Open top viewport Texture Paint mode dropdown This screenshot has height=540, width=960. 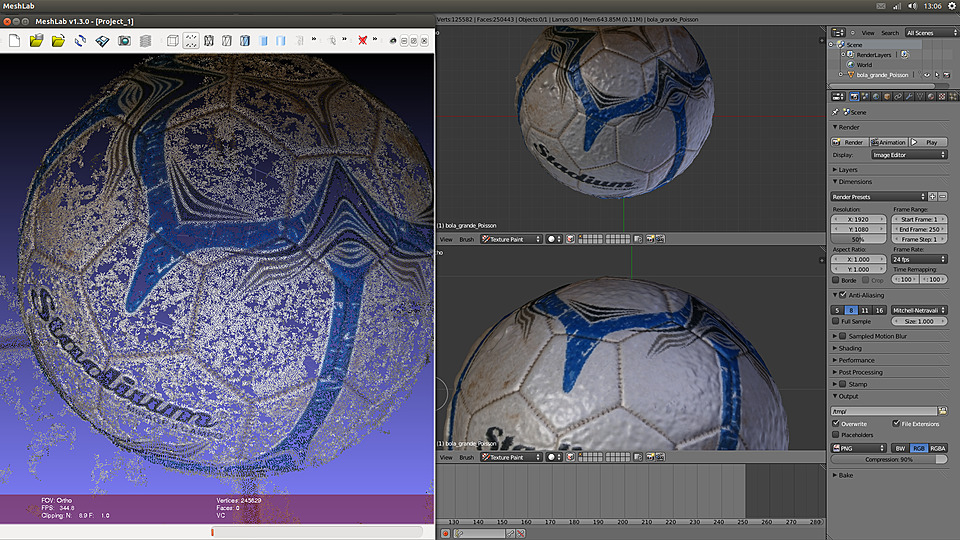(511, 239)
